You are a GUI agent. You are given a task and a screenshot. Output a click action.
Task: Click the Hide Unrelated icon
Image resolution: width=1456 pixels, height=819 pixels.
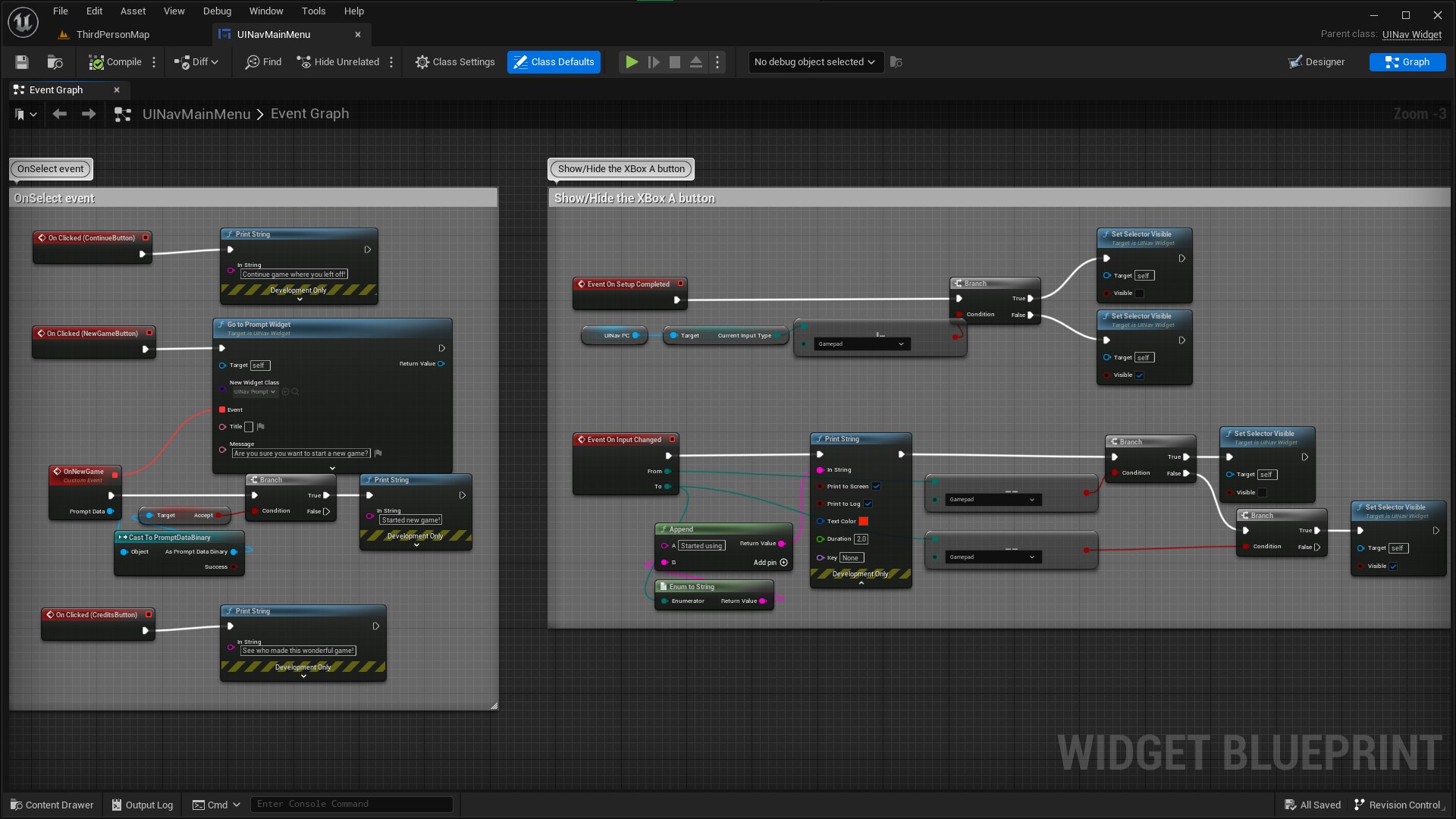click(305, 61)
